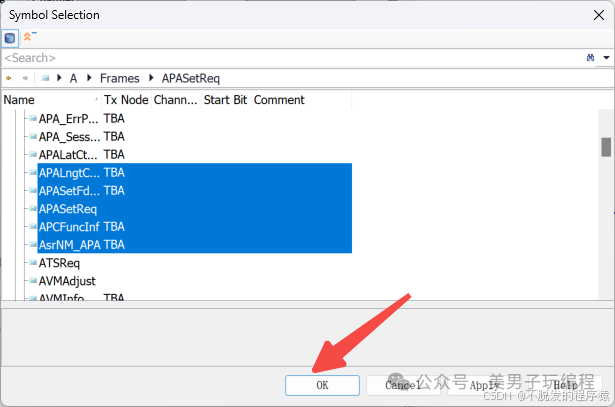The image size is (615, 407).
Task: Click the Help button
Action: 566,385
